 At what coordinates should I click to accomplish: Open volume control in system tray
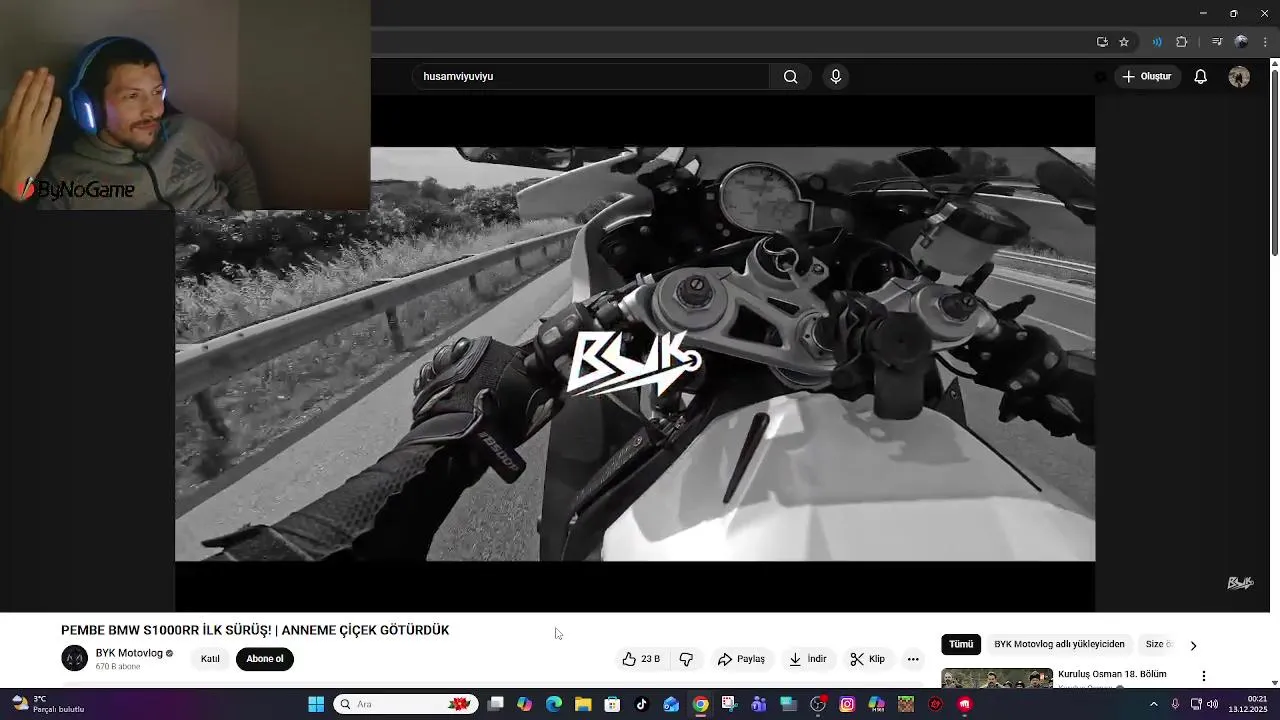[x=1212, y=704]
